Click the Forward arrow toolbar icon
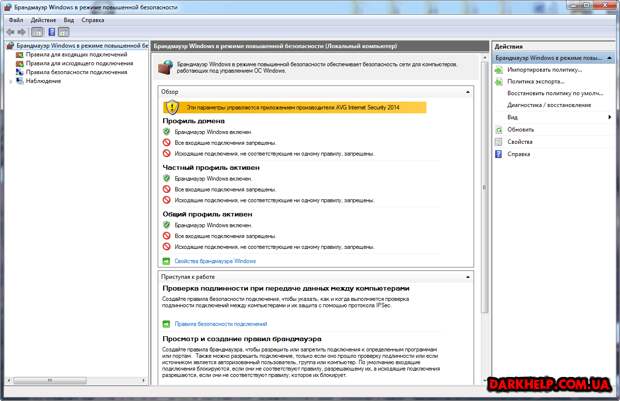 (x=22, y=32)
